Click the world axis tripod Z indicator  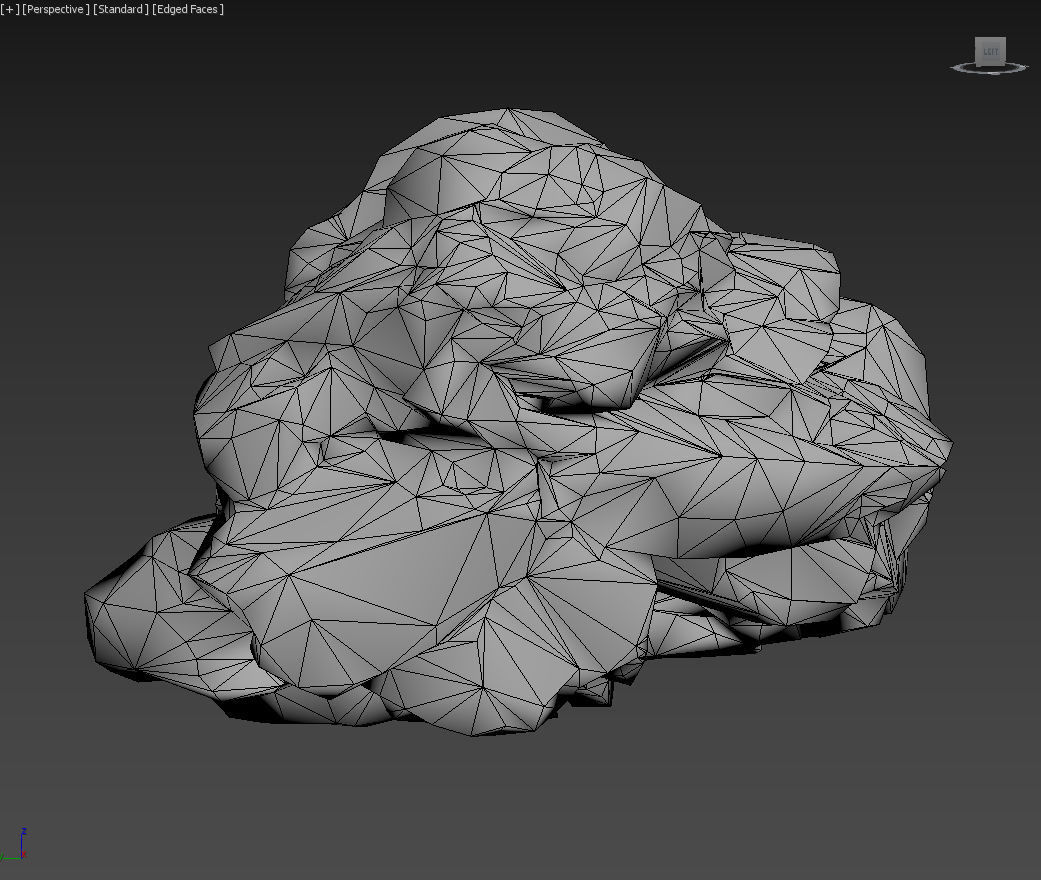coord(24,831)
